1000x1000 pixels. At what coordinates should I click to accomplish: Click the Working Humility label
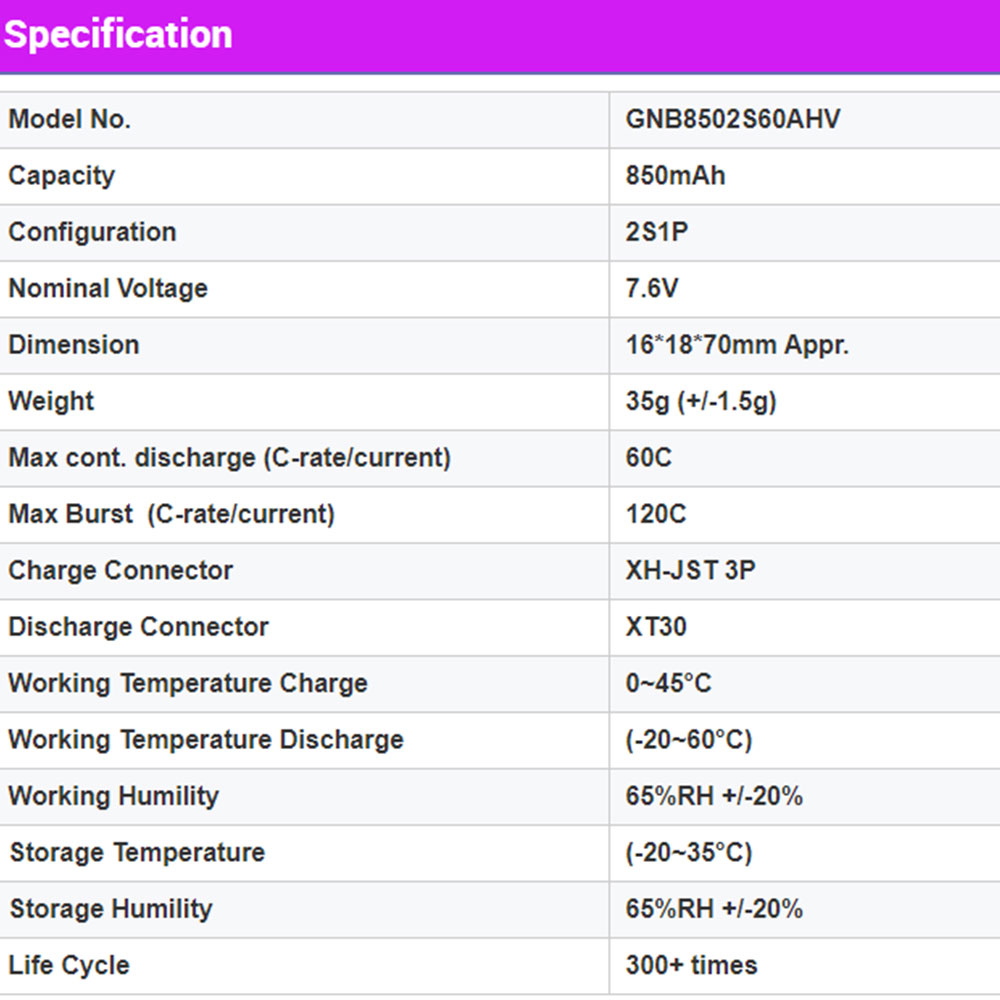113,796
